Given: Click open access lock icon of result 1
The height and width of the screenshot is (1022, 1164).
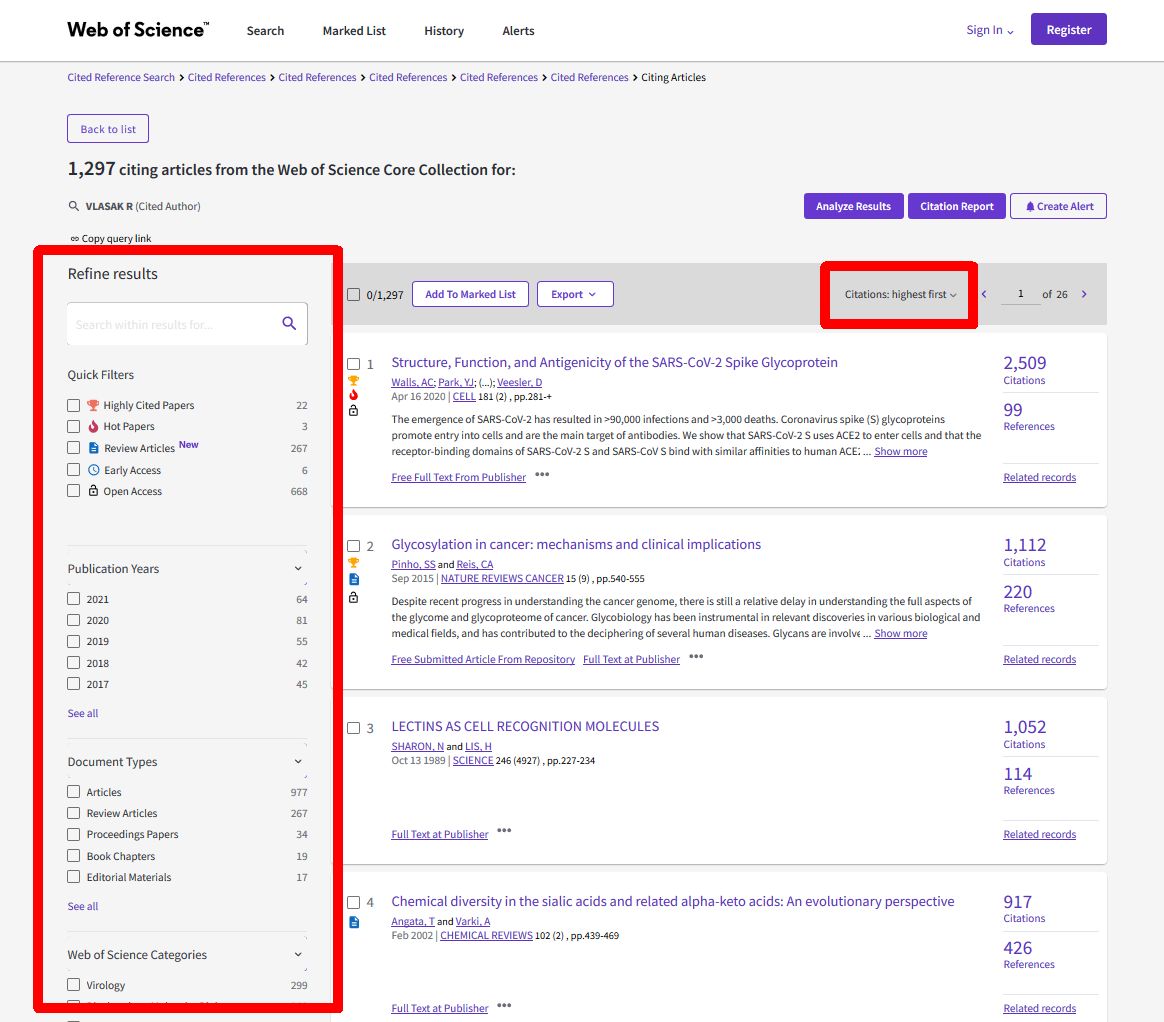Looking at the screenshot, I should 353,410.
